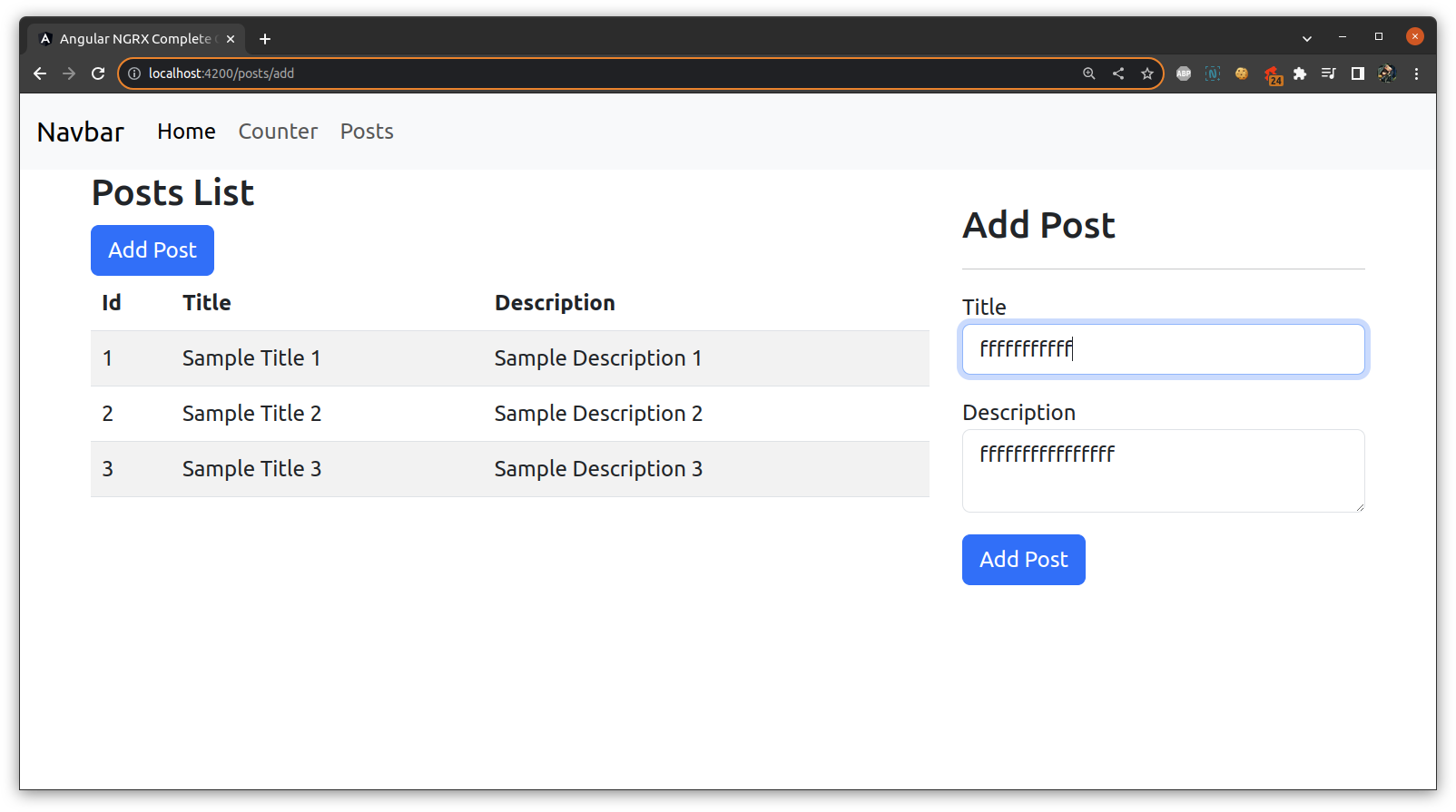
Task: Click Add Post under Posts List
Action: pyautogui.click(x=152, y=250)
